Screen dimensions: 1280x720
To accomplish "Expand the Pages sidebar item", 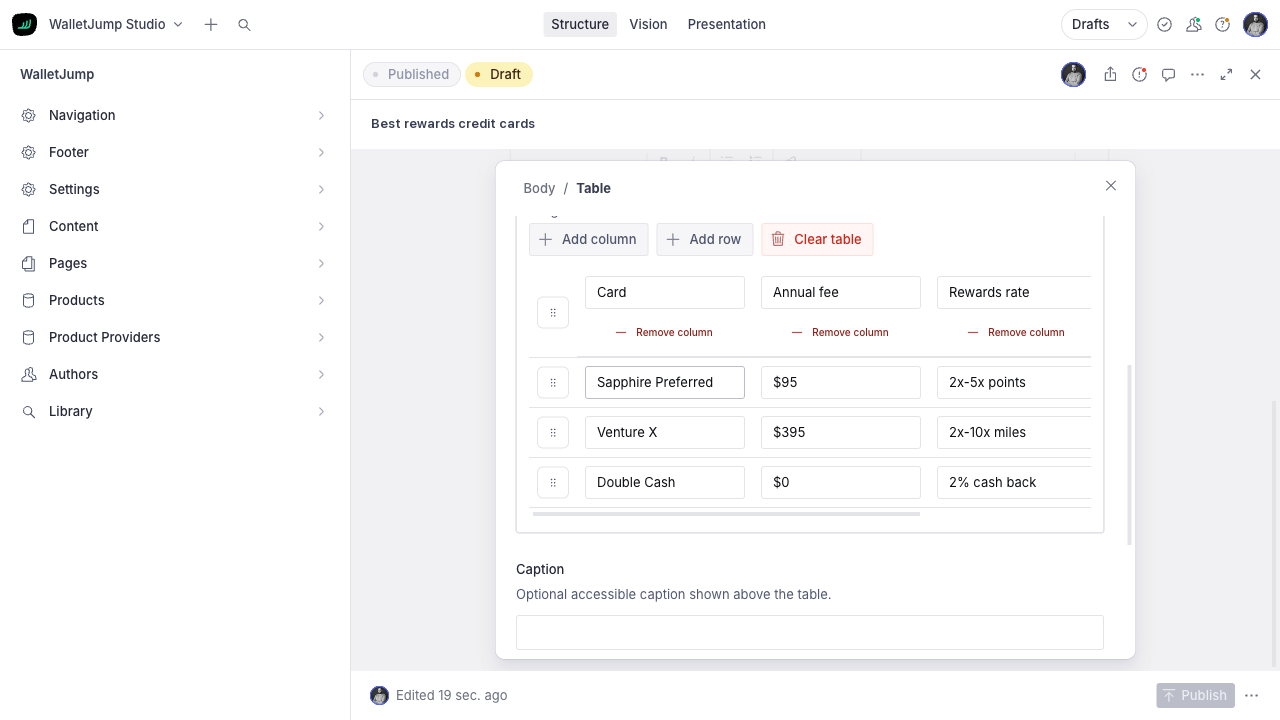I will click(175, 263).
